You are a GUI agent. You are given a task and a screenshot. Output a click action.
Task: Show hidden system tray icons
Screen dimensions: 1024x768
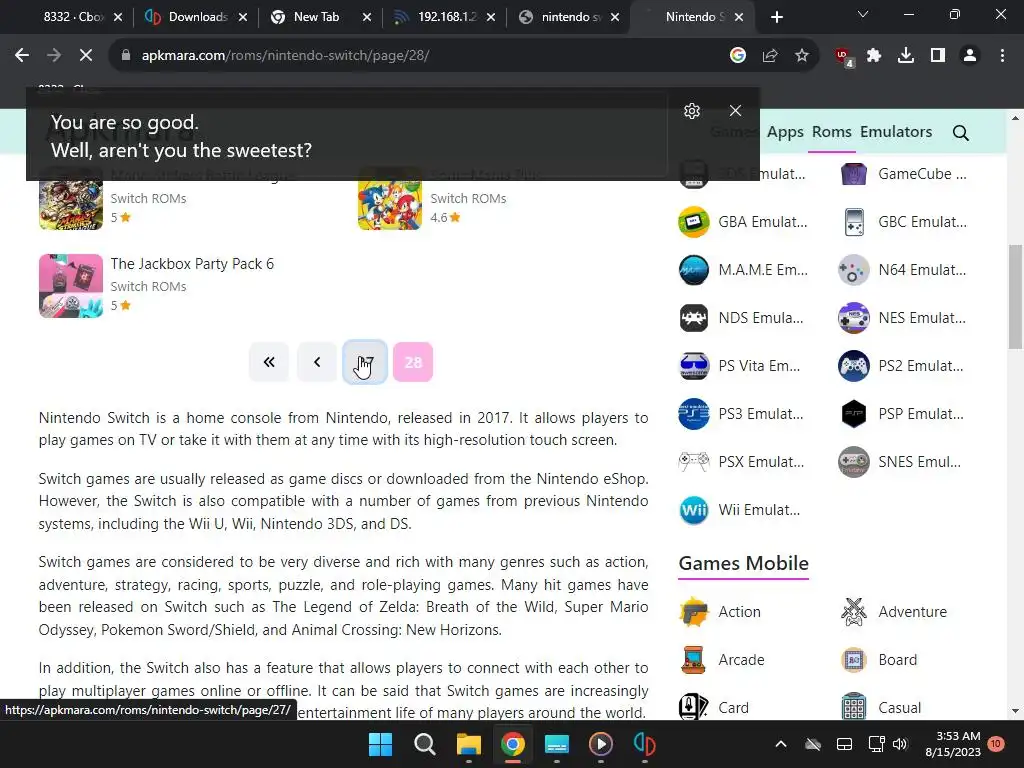coord(780,744)
